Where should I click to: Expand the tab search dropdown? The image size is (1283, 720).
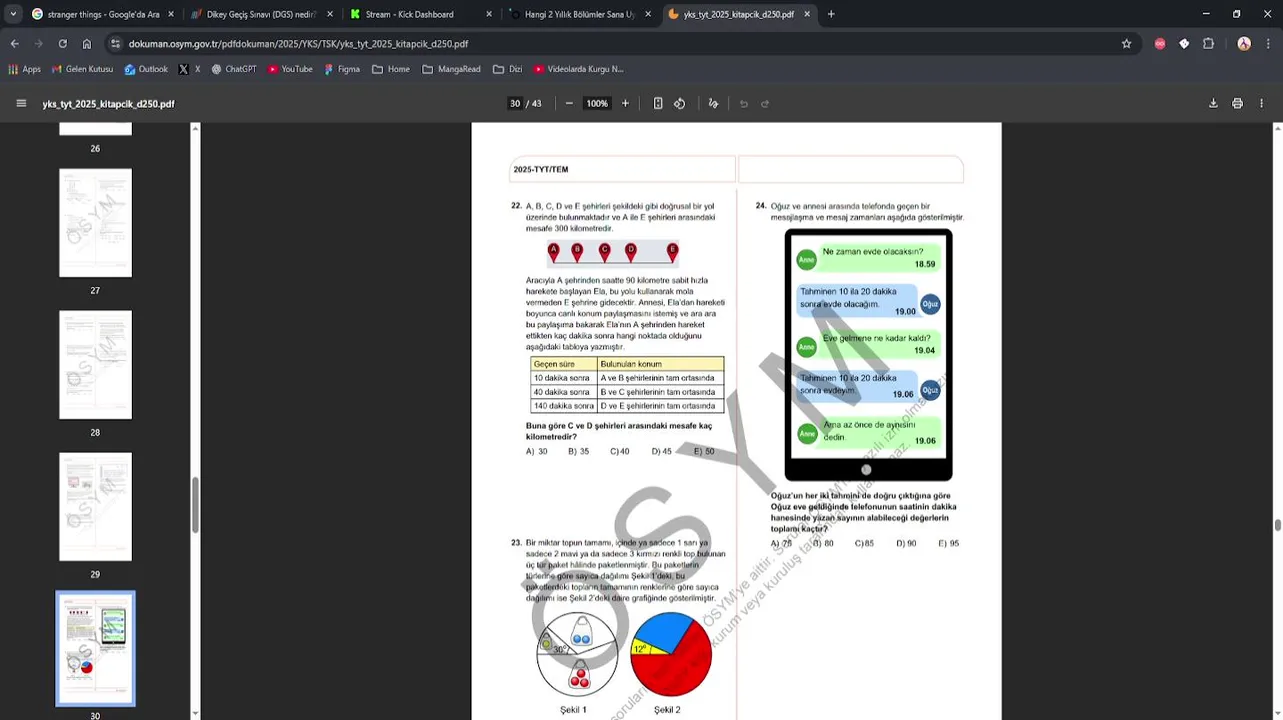tap(13, 14)
